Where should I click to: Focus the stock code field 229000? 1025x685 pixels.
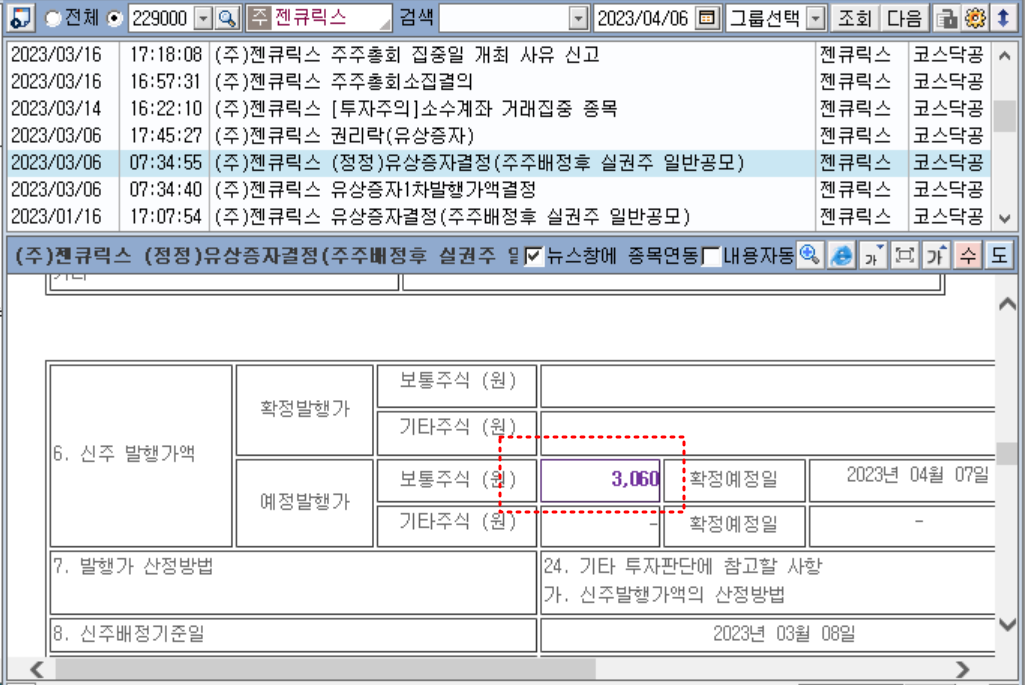pos(162,18)
